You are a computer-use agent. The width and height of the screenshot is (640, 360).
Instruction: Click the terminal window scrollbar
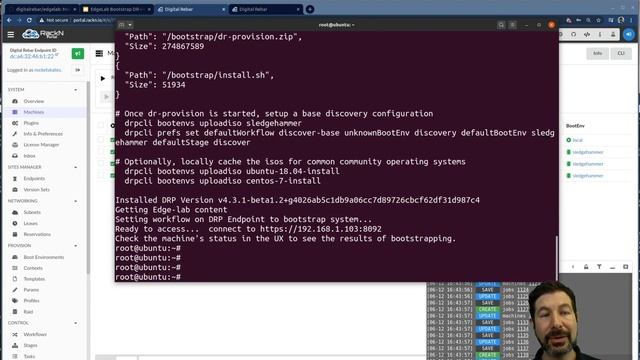(x=556, y=257)
